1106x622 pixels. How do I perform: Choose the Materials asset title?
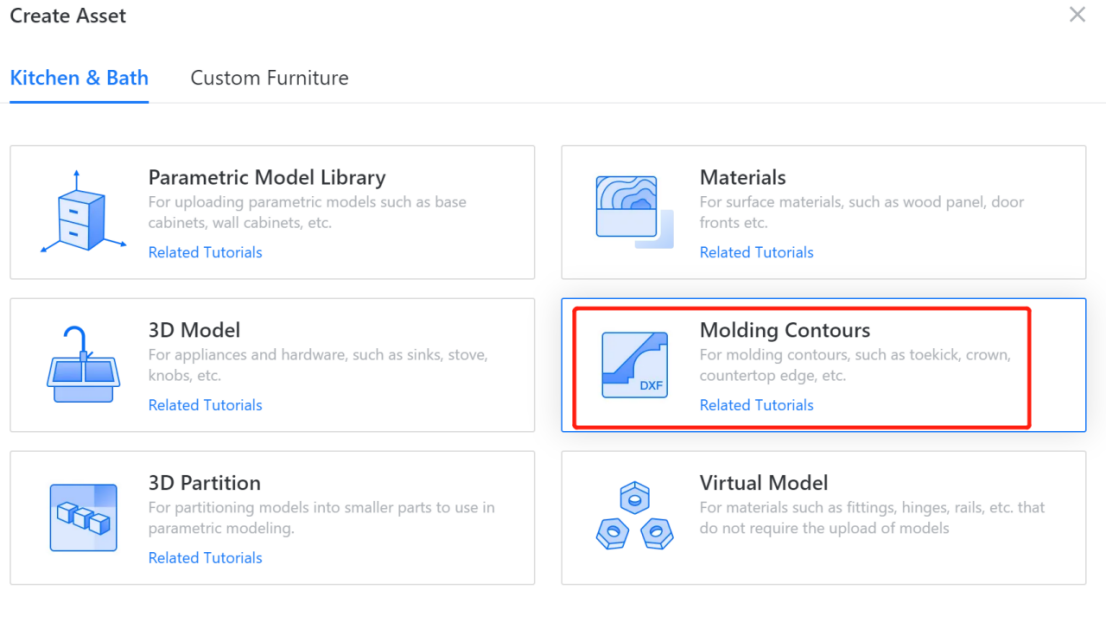tap(742, 178)
